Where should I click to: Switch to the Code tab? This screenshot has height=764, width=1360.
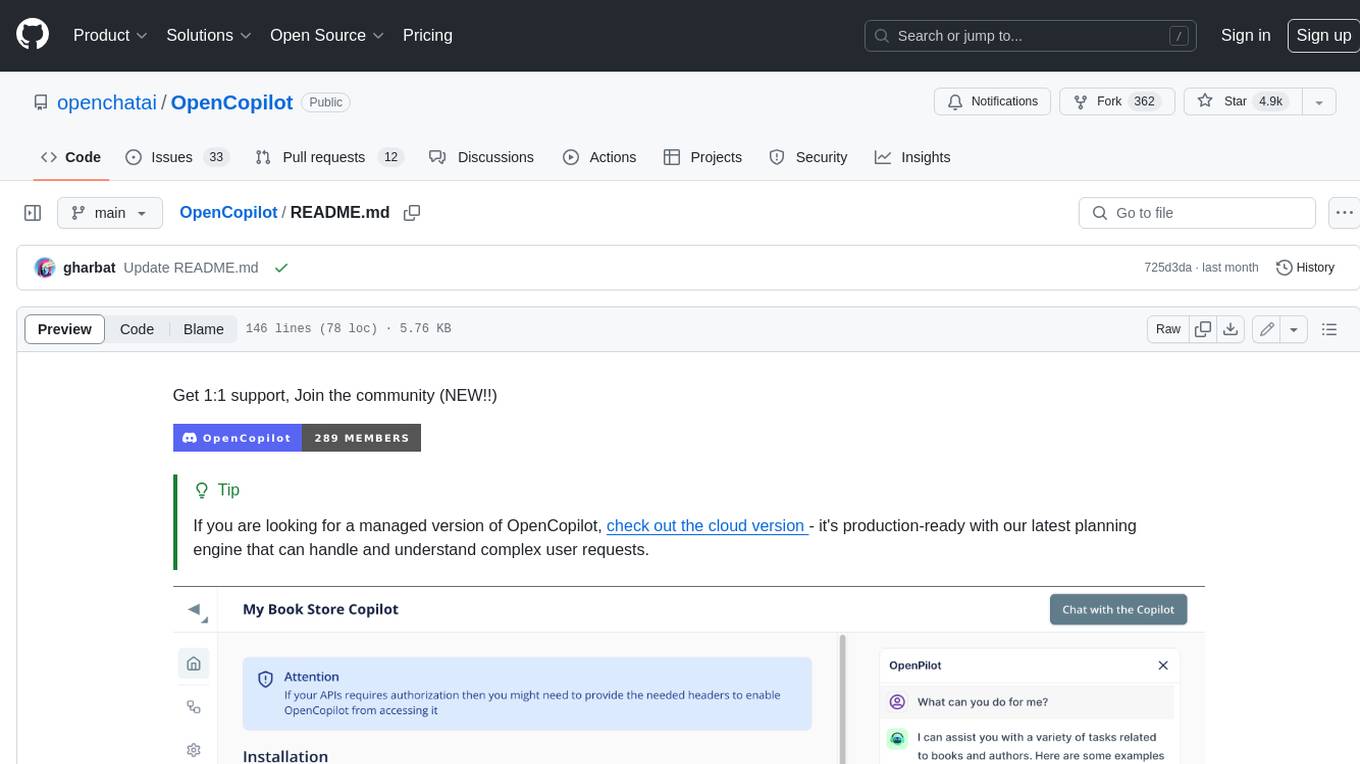pyautogui.click(x=70, y=157)
